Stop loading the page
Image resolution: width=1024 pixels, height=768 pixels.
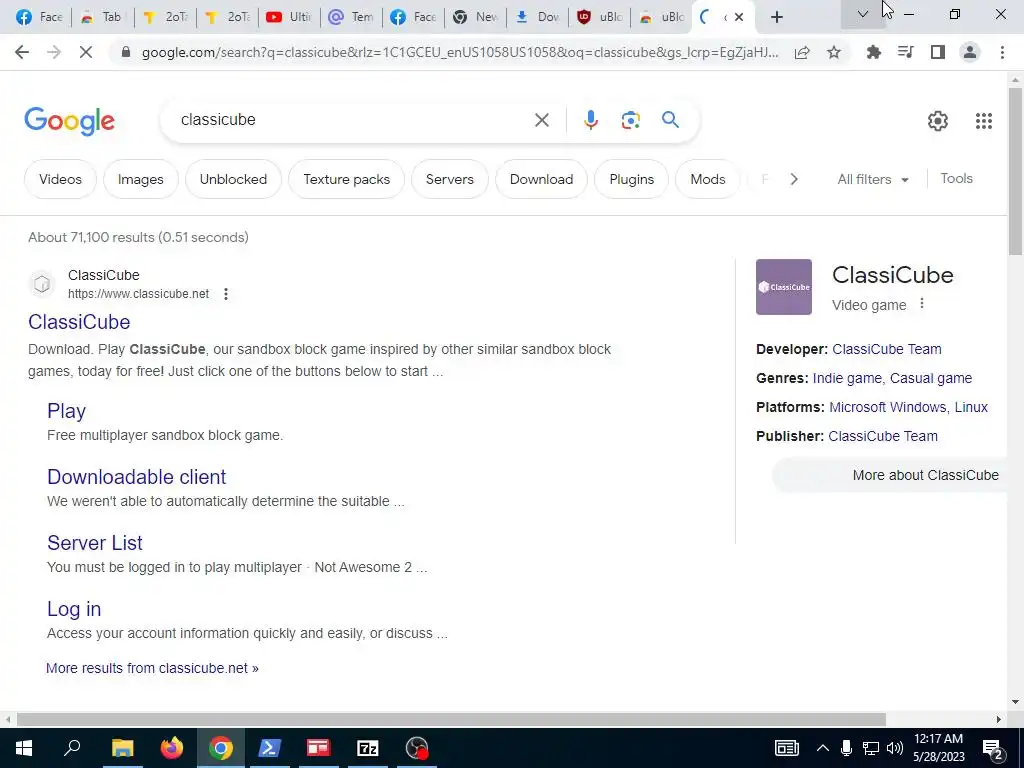click(86, 52)
